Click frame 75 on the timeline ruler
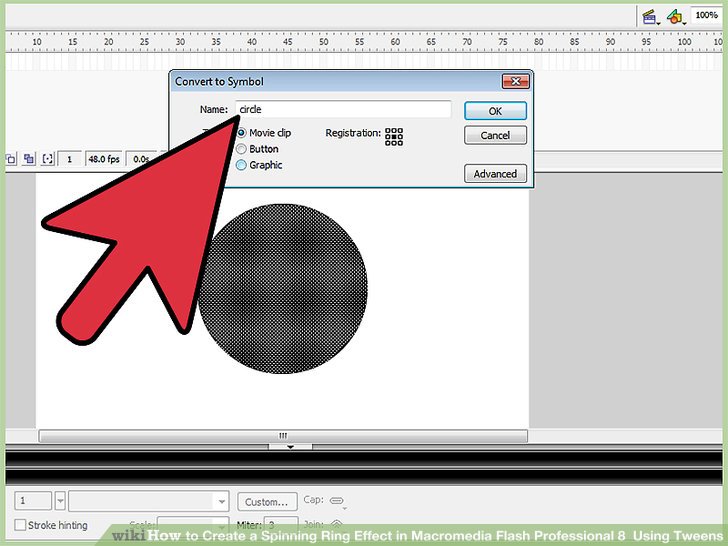728x546 pixels. pyautogui.click(x=503, y=42)
